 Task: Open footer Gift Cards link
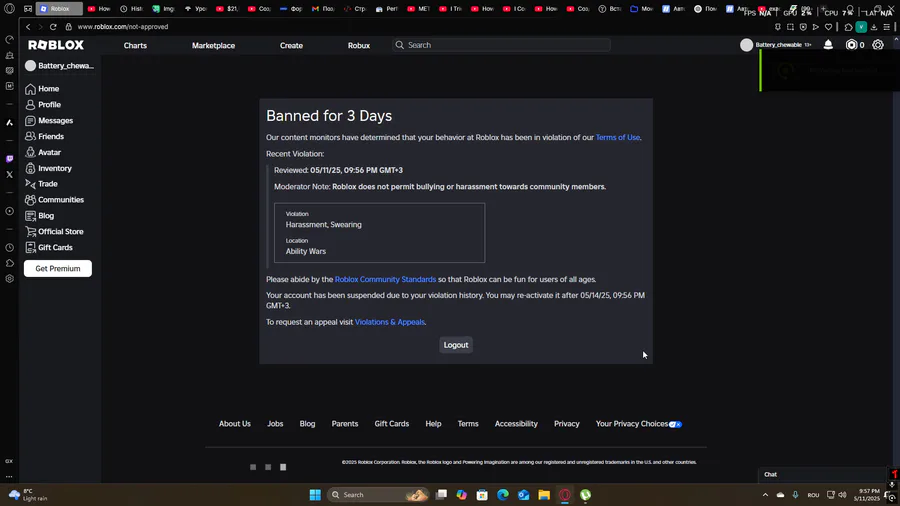391,423
